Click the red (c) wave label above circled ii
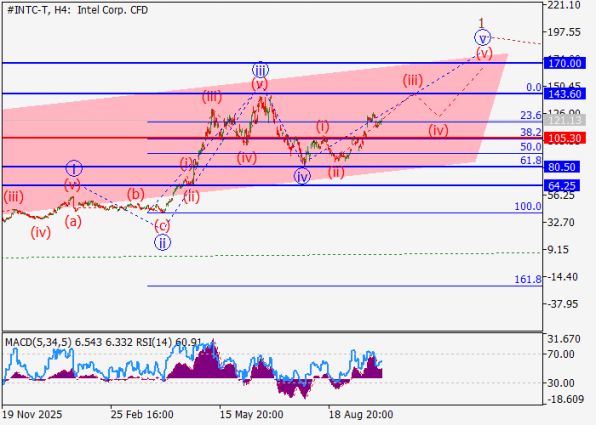Image resolution: width=596 pixels, height=425 pixels. click(162, 226)
